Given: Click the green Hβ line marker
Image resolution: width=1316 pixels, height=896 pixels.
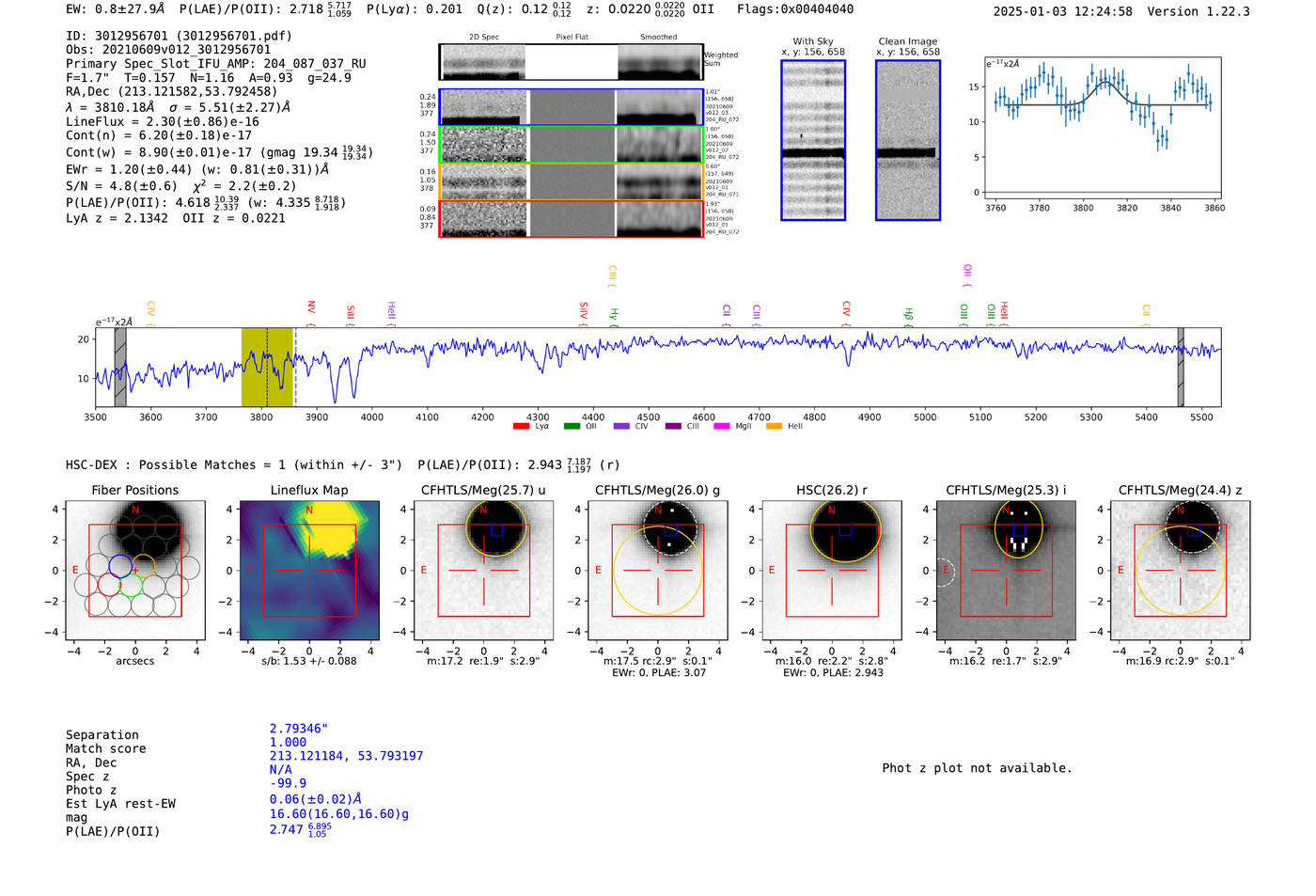Looking at the screenshot, I should coord(909,316).
